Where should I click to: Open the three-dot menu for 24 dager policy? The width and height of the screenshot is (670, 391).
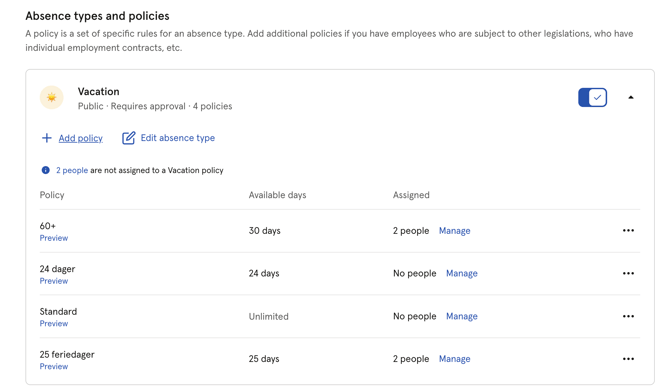pos(628,273)
